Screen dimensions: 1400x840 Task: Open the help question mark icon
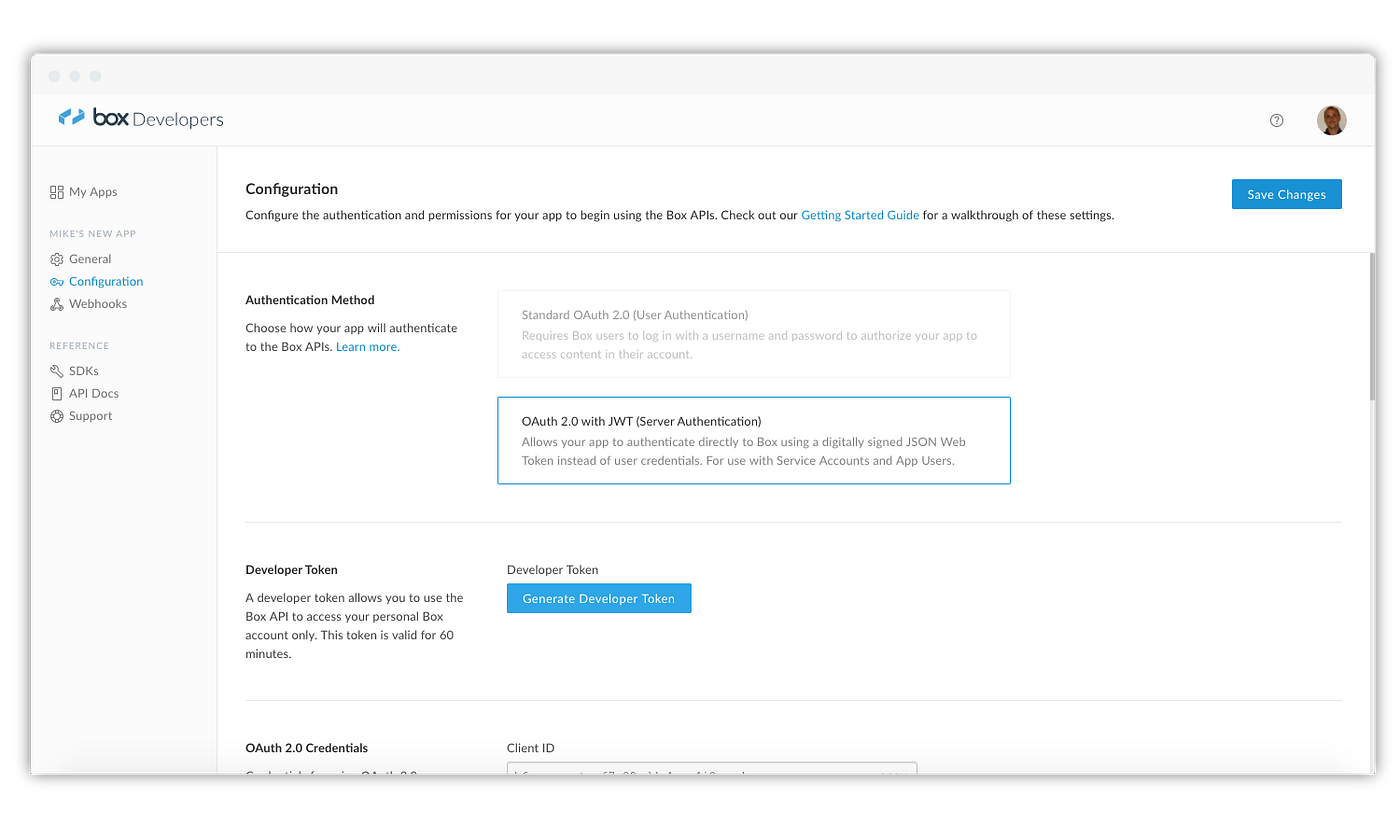1276,120
